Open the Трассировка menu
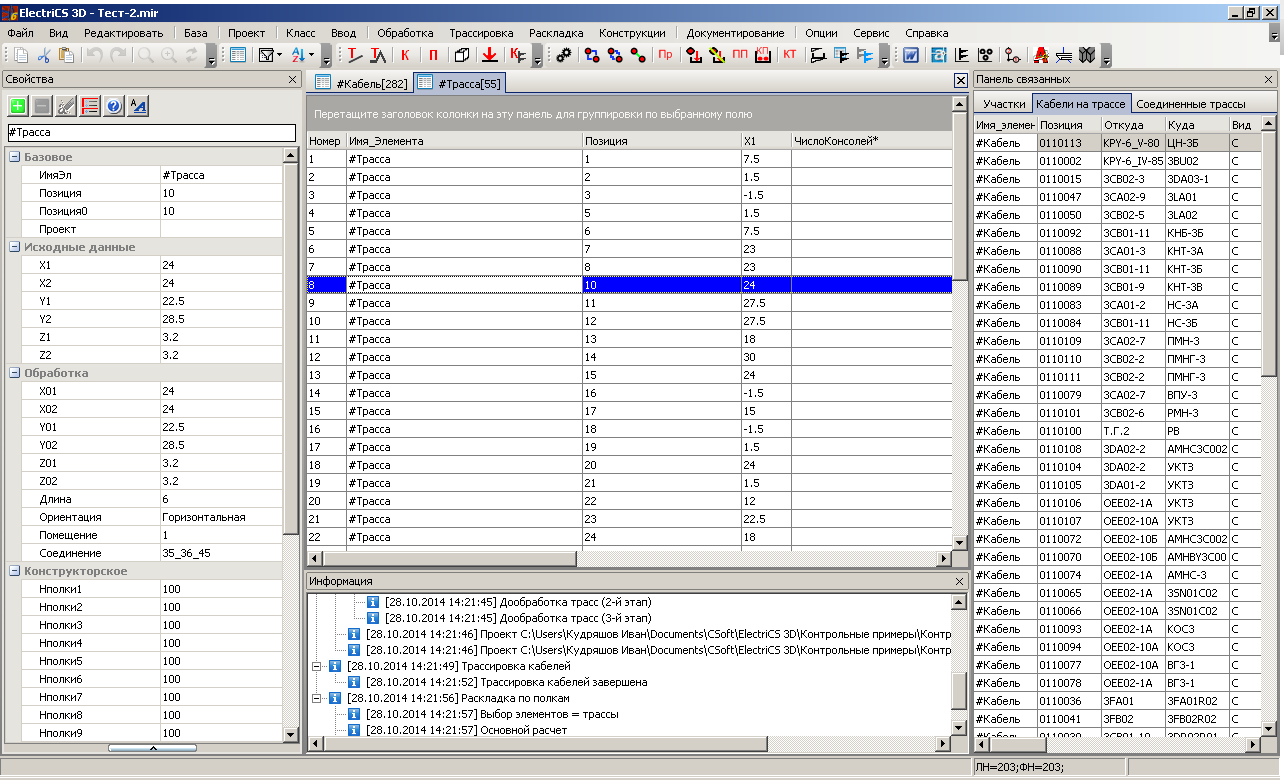This screenshot has height=780, width=1284. pyautogui.click(x=480, y=33)
